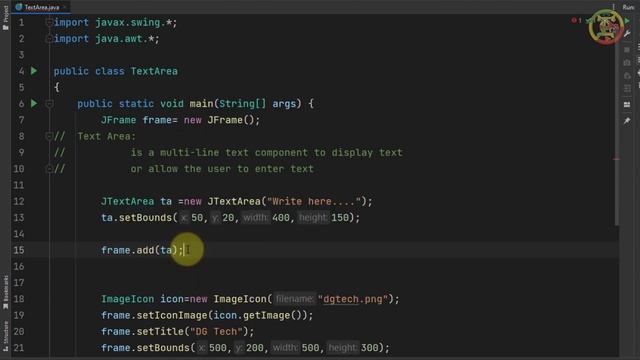Open the Run tool window label
Image resolution: width=640 pixels, height=360 pixels.
point(628,7)
